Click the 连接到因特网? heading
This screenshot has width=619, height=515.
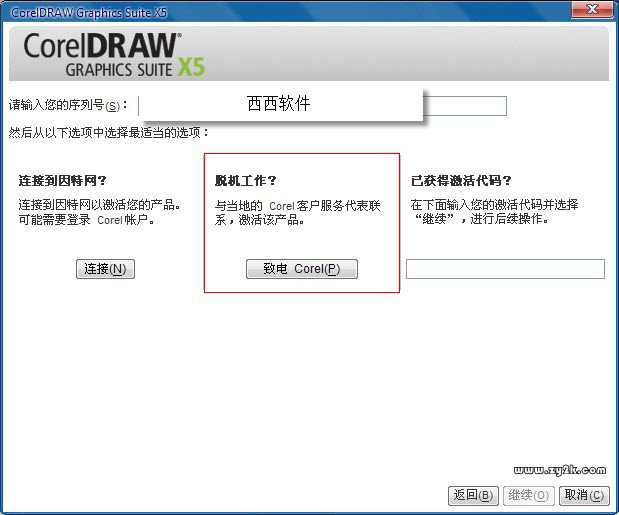(x=62, y=181)
